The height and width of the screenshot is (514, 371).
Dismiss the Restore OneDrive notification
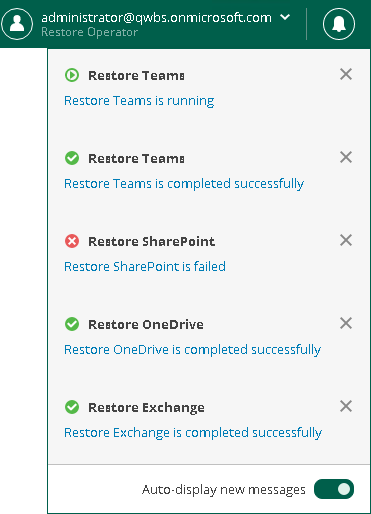click(346, 323)
